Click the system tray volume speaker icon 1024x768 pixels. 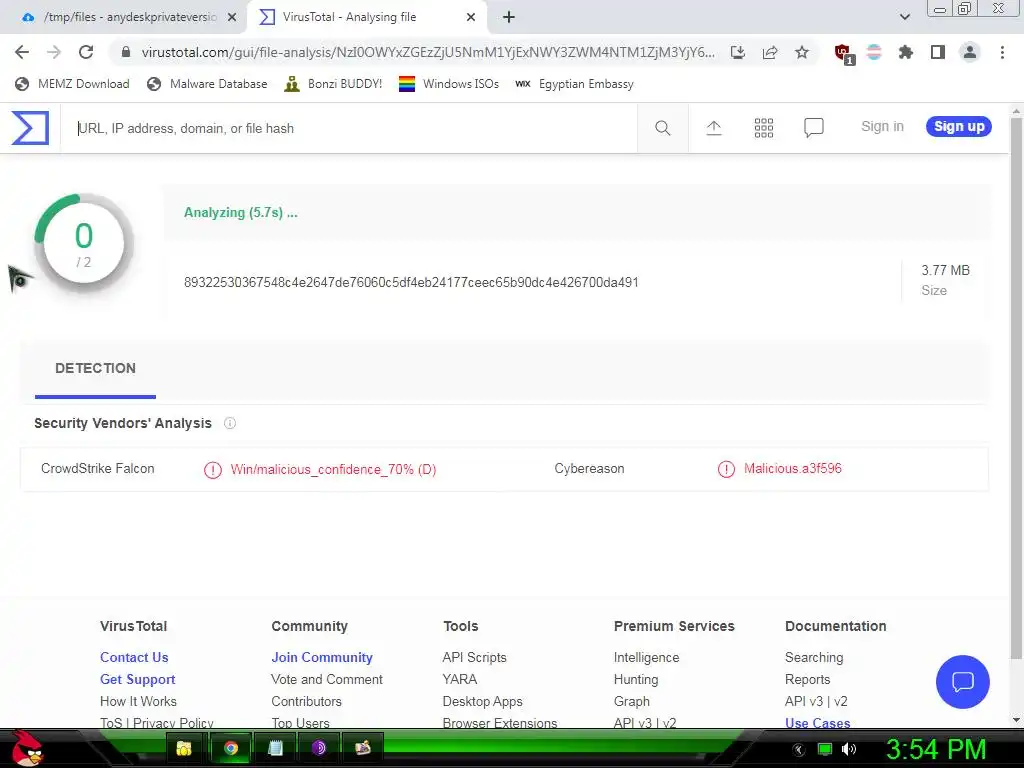click(848, 749)
